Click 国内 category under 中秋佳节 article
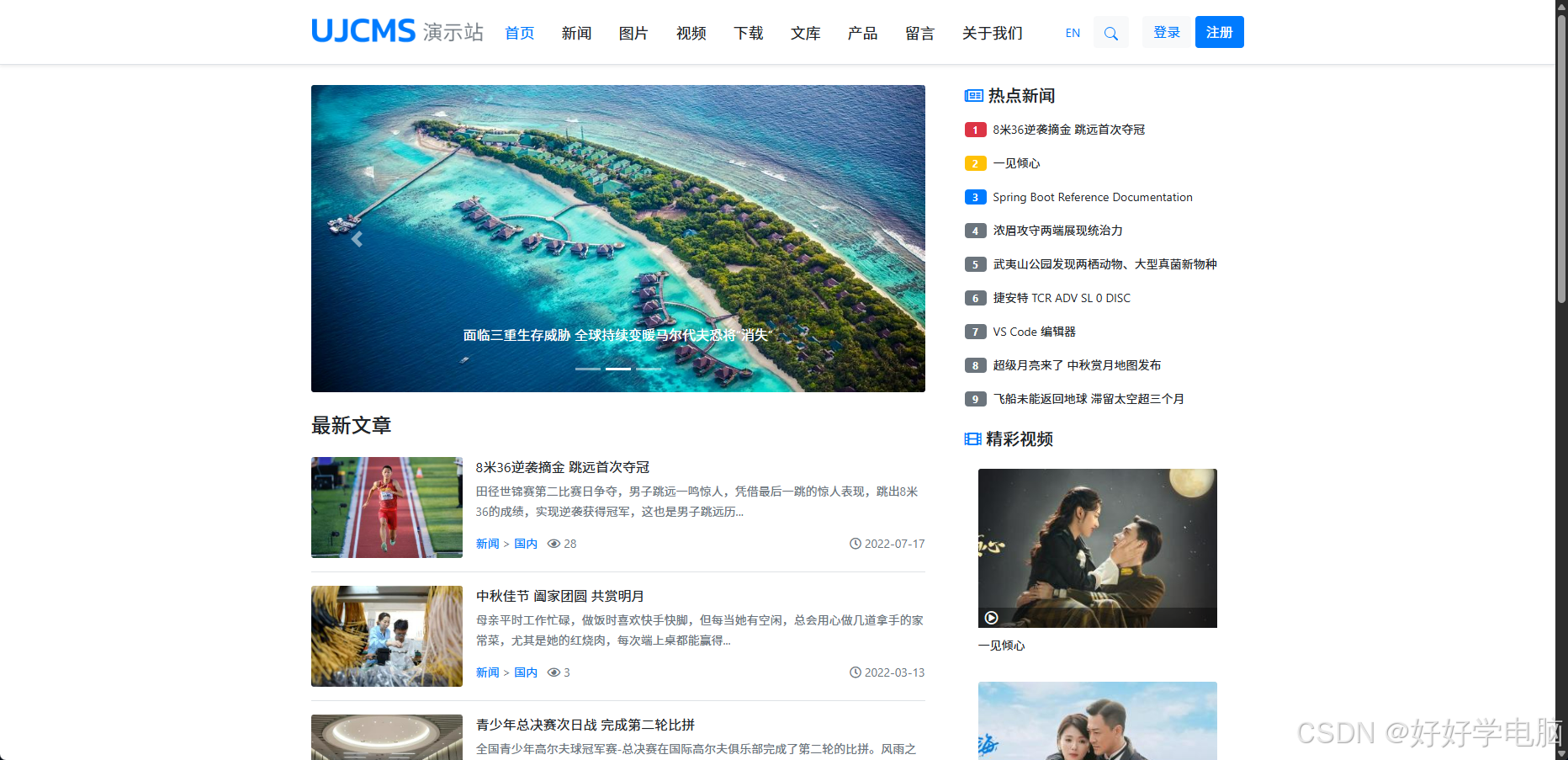The width and height of the screenshot is (1568, 760). coord(526,672)
